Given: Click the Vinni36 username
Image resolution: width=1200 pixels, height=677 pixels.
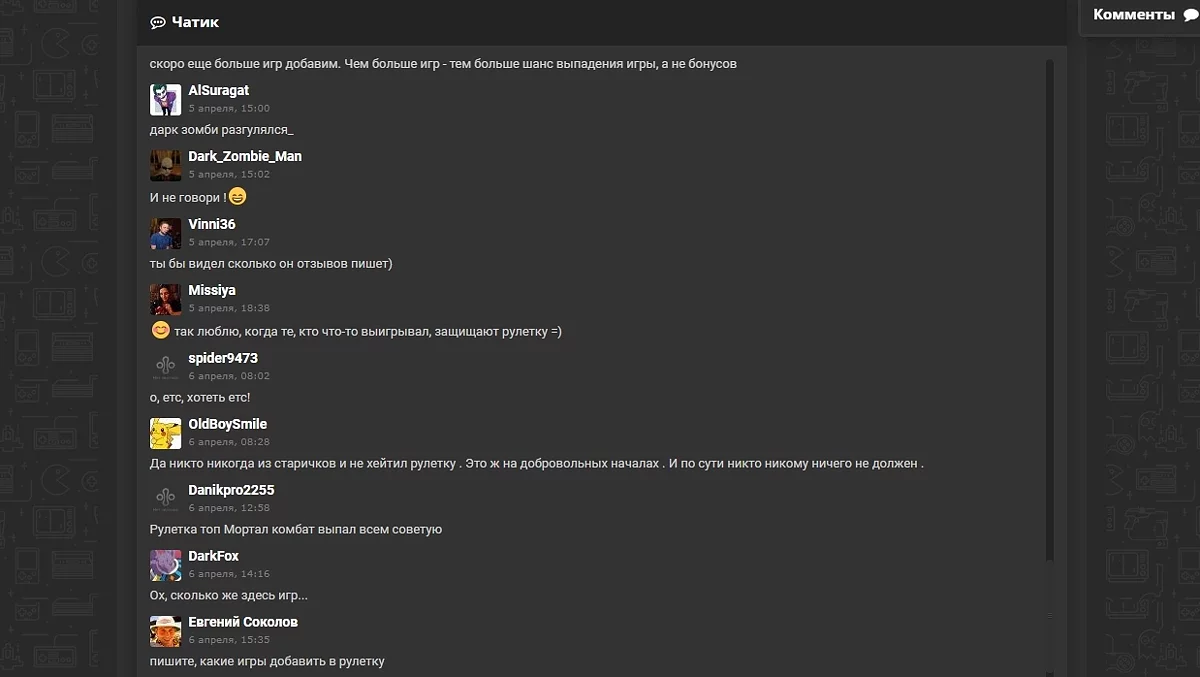Looking at the screenshot, I should pyautogui.click(x=211, y=224).
